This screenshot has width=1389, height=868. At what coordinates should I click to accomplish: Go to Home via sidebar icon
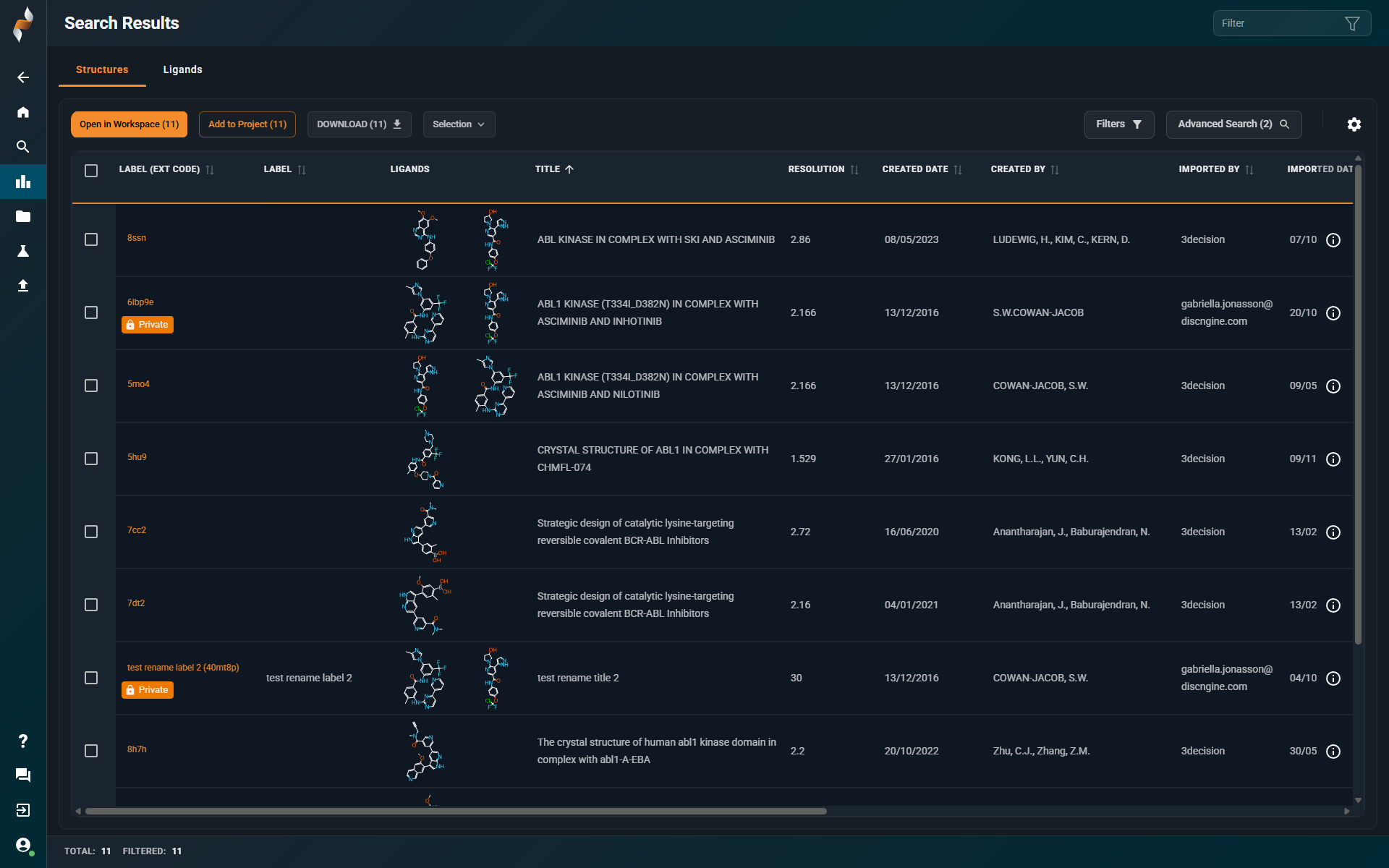(x=23, y=112)
